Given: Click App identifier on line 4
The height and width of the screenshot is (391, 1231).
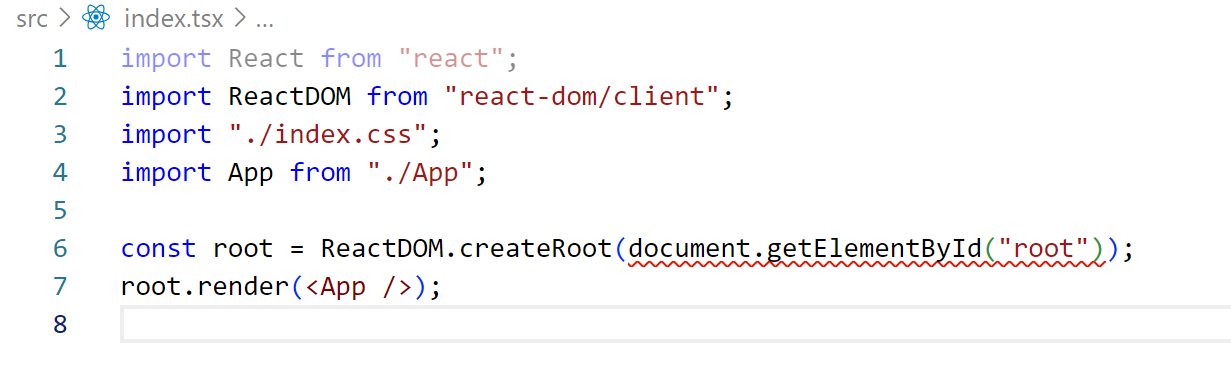Looking at the screenshot, I should pyautogui.click(x=251, y=172).
